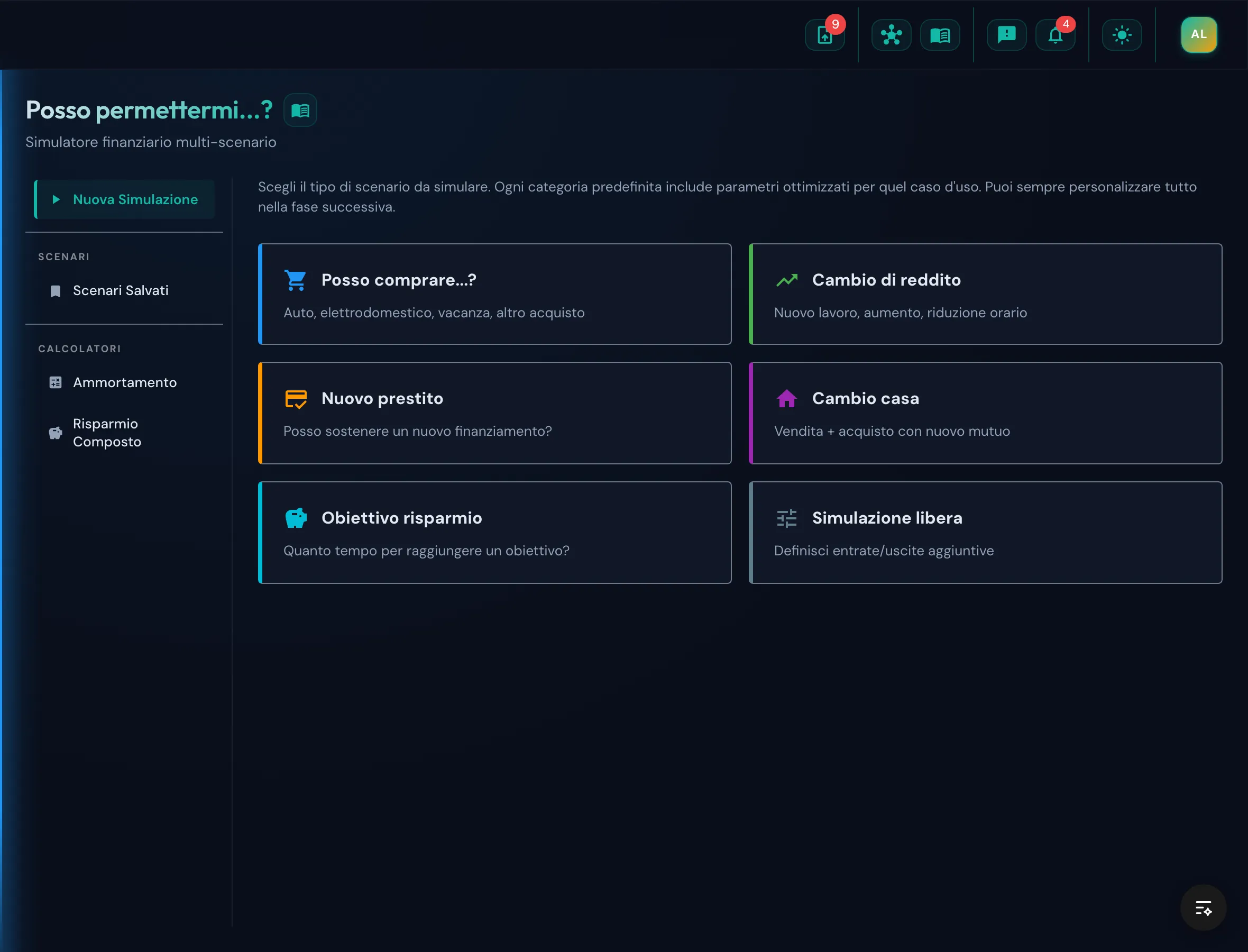This screenshot has height=952, width=1248.
Task: Open guide icon next to page title
Action: [x=300, y=110]
